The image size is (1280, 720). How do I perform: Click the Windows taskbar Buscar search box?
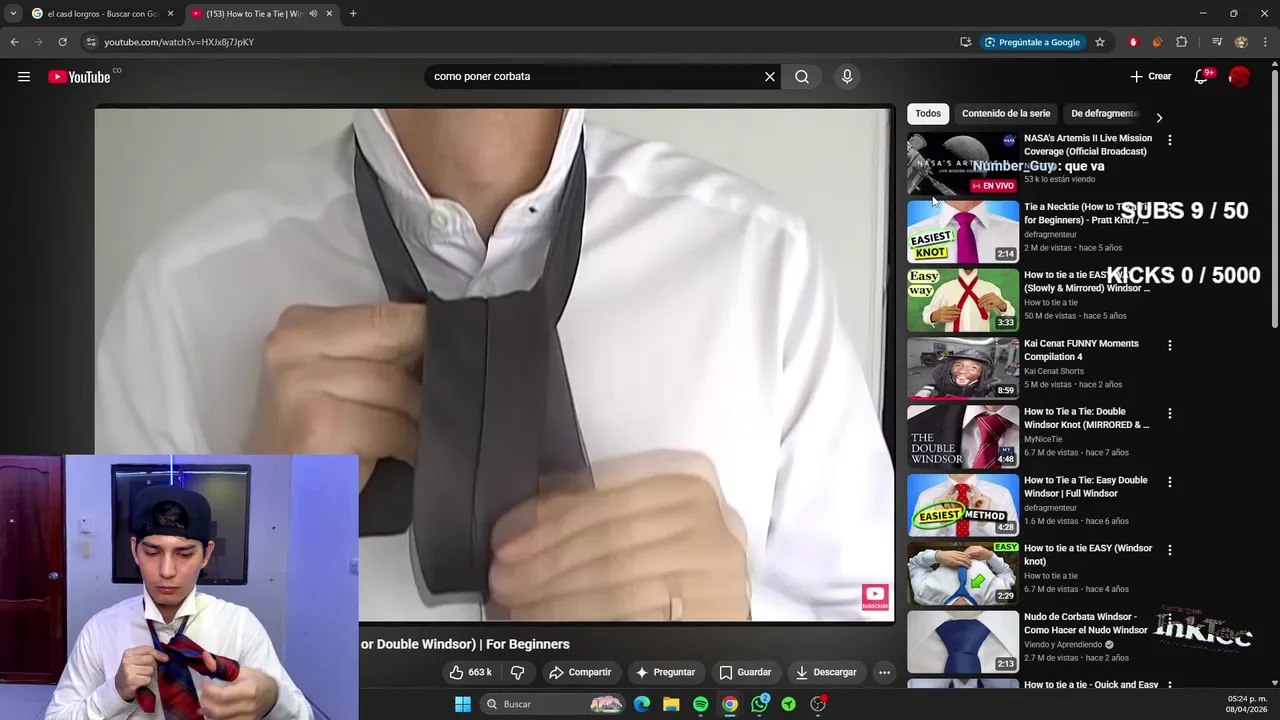pyautogui.click(x=553, y=704)
